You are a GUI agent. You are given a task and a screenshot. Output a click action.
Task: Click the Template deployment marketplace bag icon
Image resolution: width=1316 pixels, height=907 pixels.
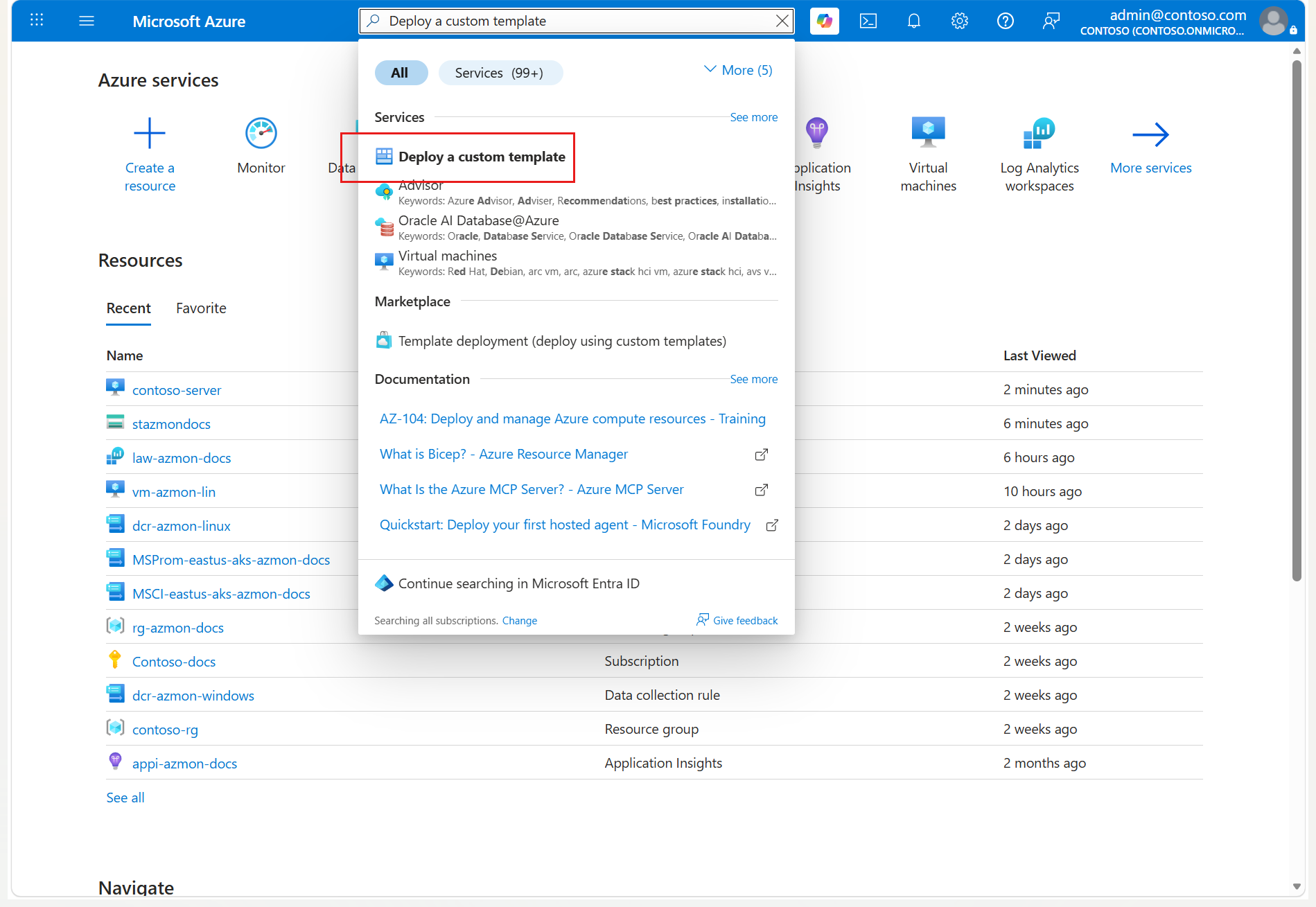pyautogui.click(x=384, y=340)
